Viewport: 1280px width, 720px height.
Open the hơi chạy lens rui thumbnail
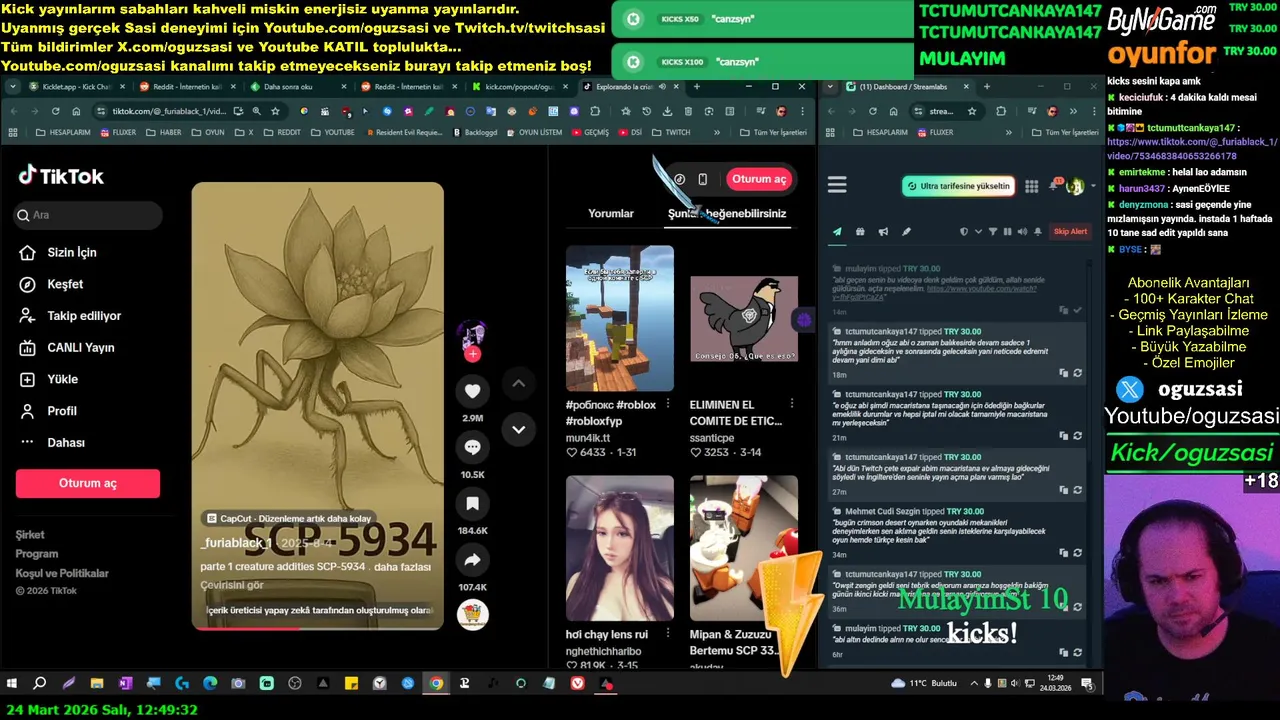tap(620, 548)
